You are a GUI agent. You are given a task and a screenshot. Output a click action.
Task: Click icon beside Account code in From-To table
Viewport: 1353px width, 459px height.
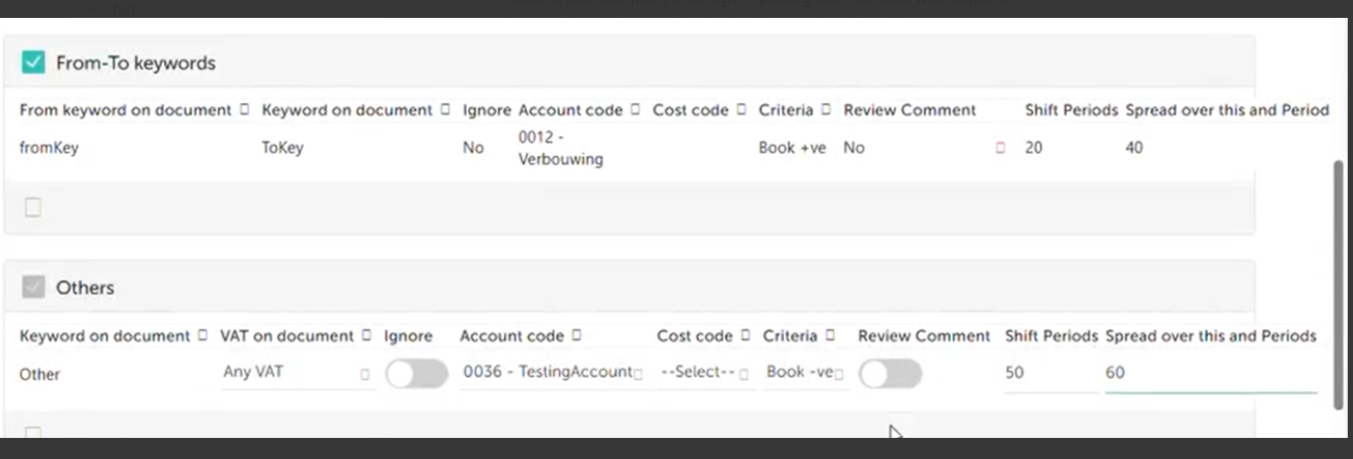click(x=635, y=110)
